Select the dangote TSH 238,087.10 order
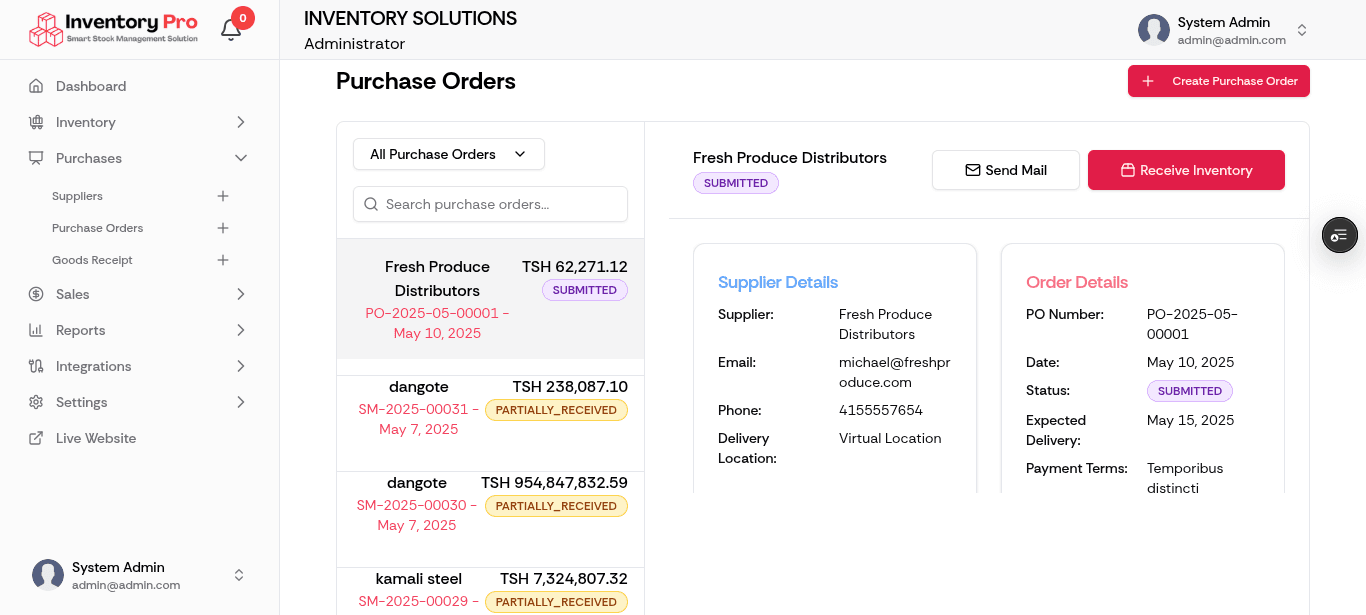Viewport: 1366px width, 615px height. (490, 408)
